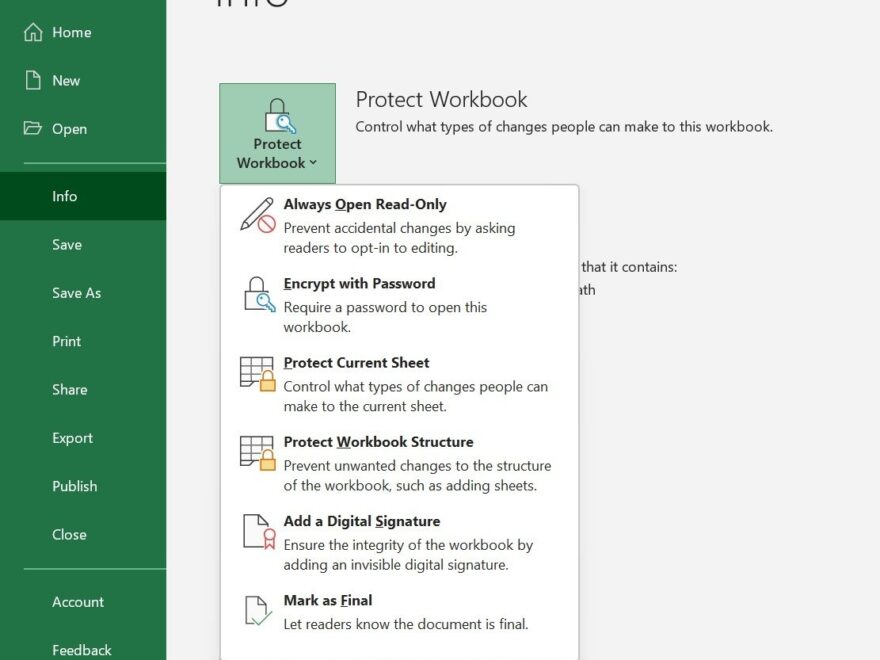Click the Home house icon in sidebar
The height and width of the screenshot is (660, 880).
[33, 32]
